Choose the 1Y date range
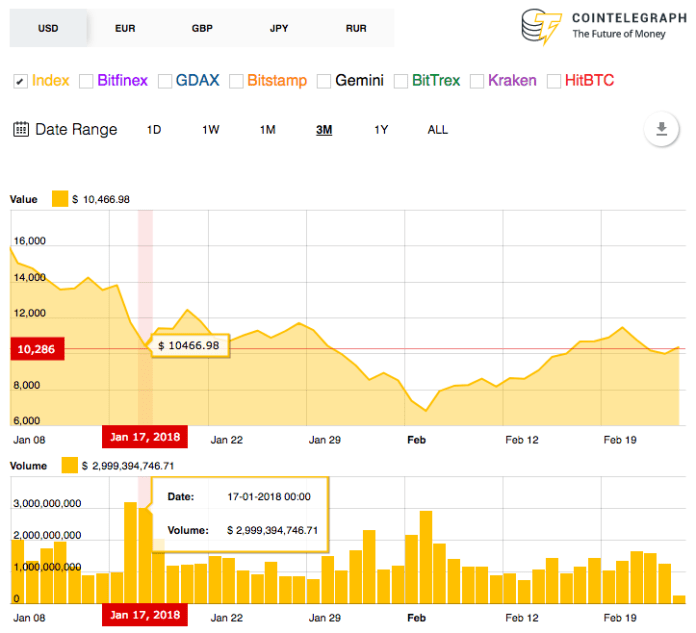696x633 pixels. [x=381, y=130]
